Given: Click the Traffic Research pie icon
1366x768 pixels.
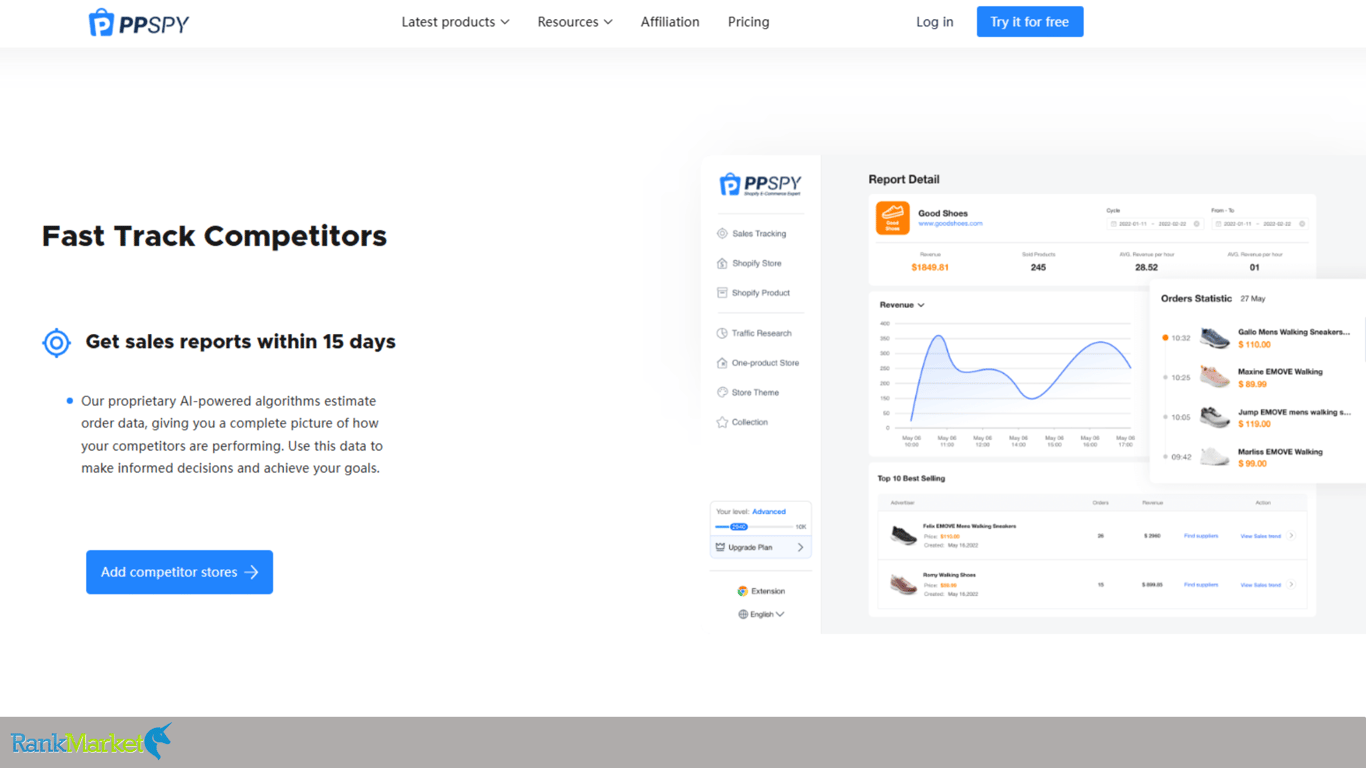Looking at the screenshot, I should (x=722, y=333).
